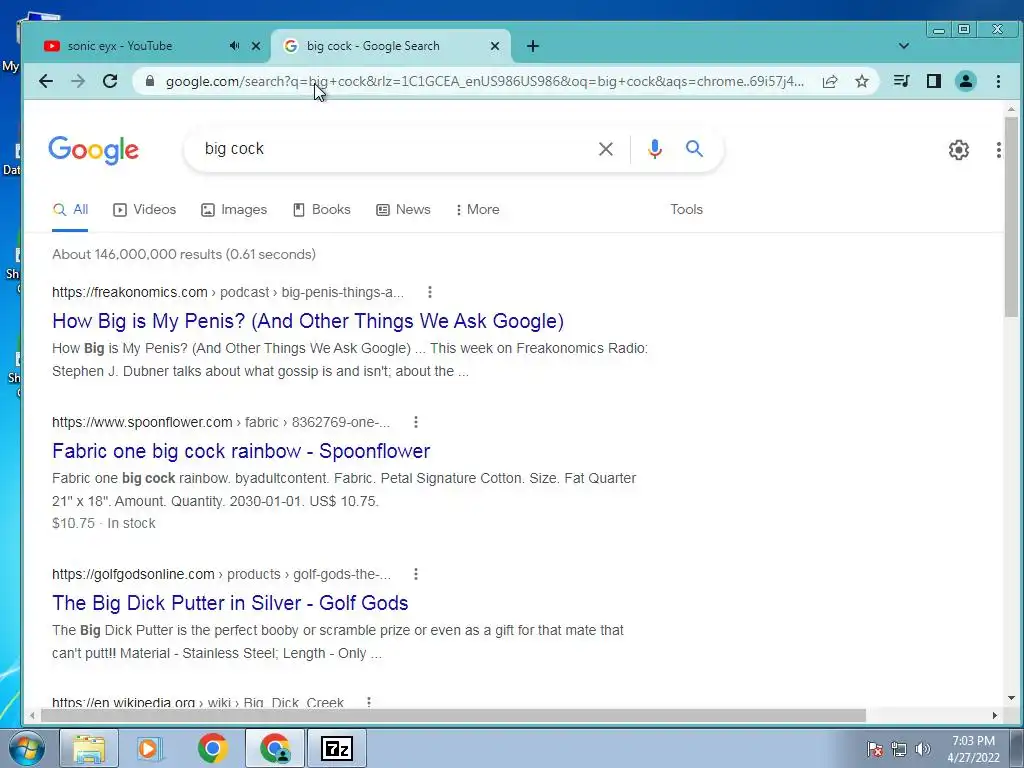The width and height of the screenshot is (1024, 768).
Task: Open the first Chrome taskbar icon
Action: click(x=212, y=748)
